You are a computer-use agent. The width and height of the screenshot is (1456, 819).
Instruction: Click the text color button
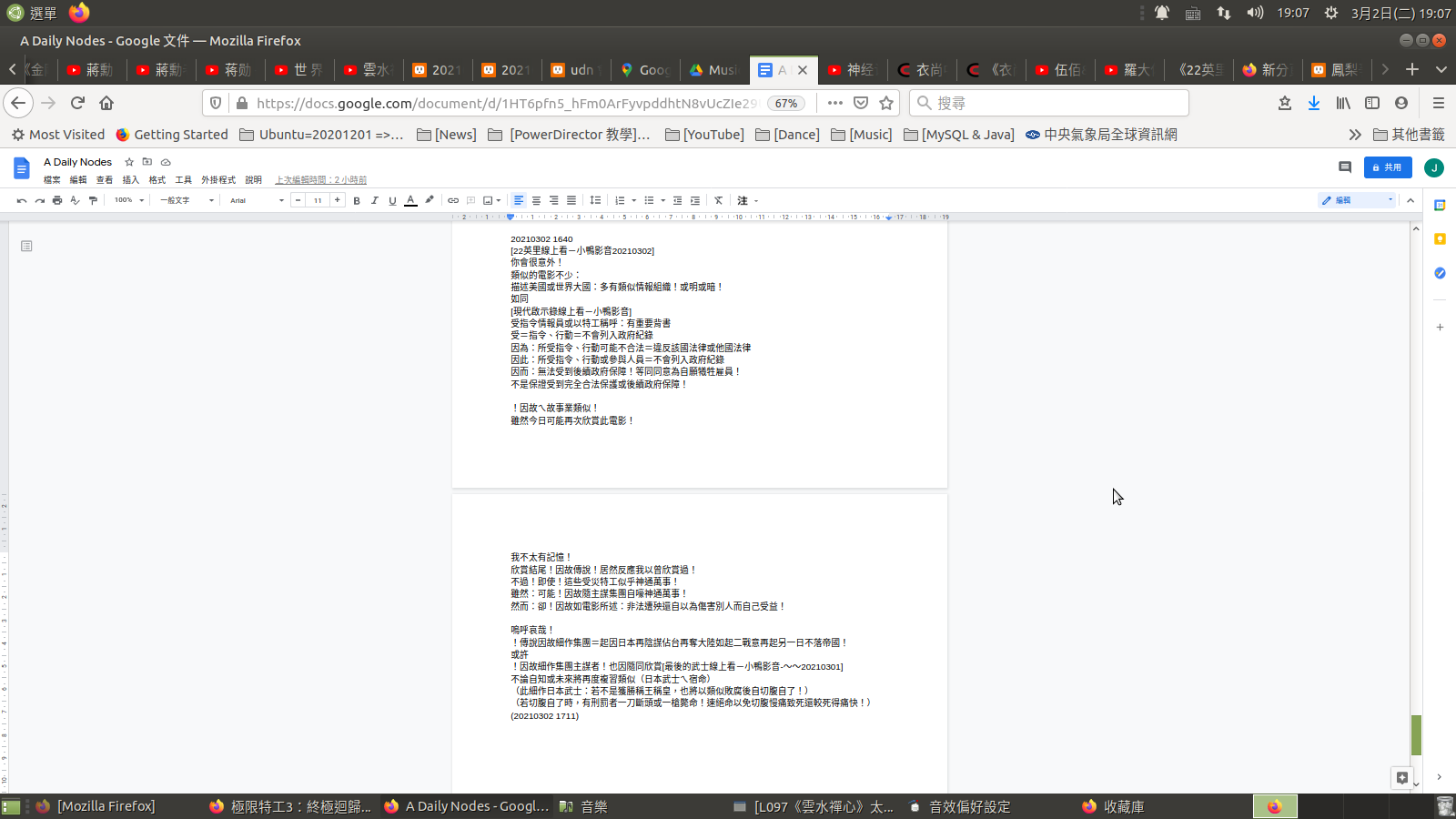(410, 200)
